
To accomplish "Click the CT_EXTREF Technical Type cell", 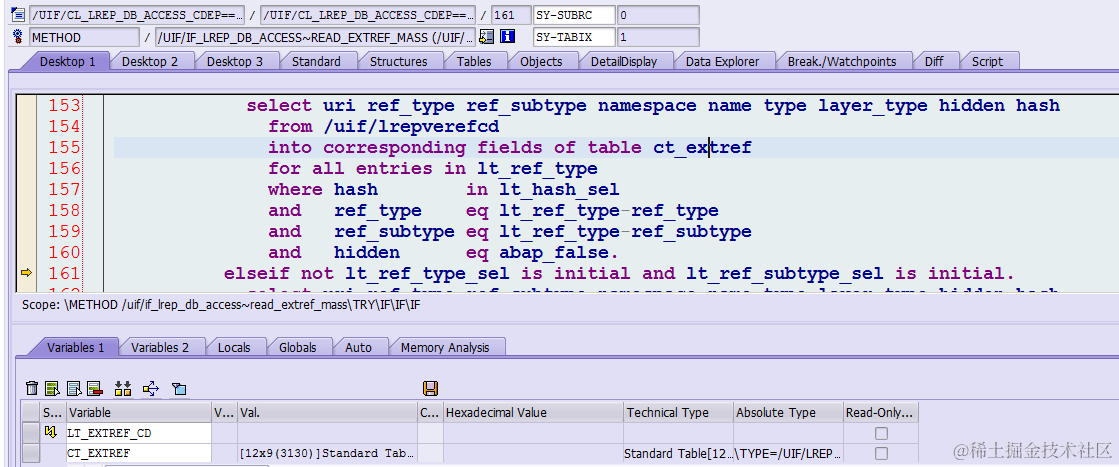I will (x=678, y=453).
